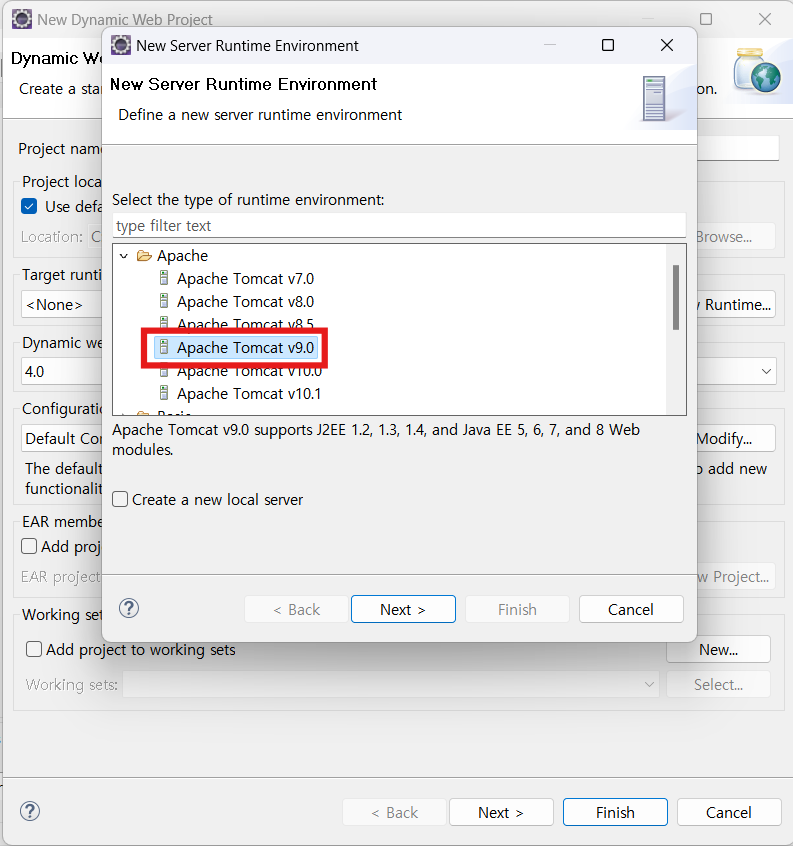Click the server icon beside Apache Tomcat v9.0
Viewport: 793px width, 846px height.
point(165,347)
